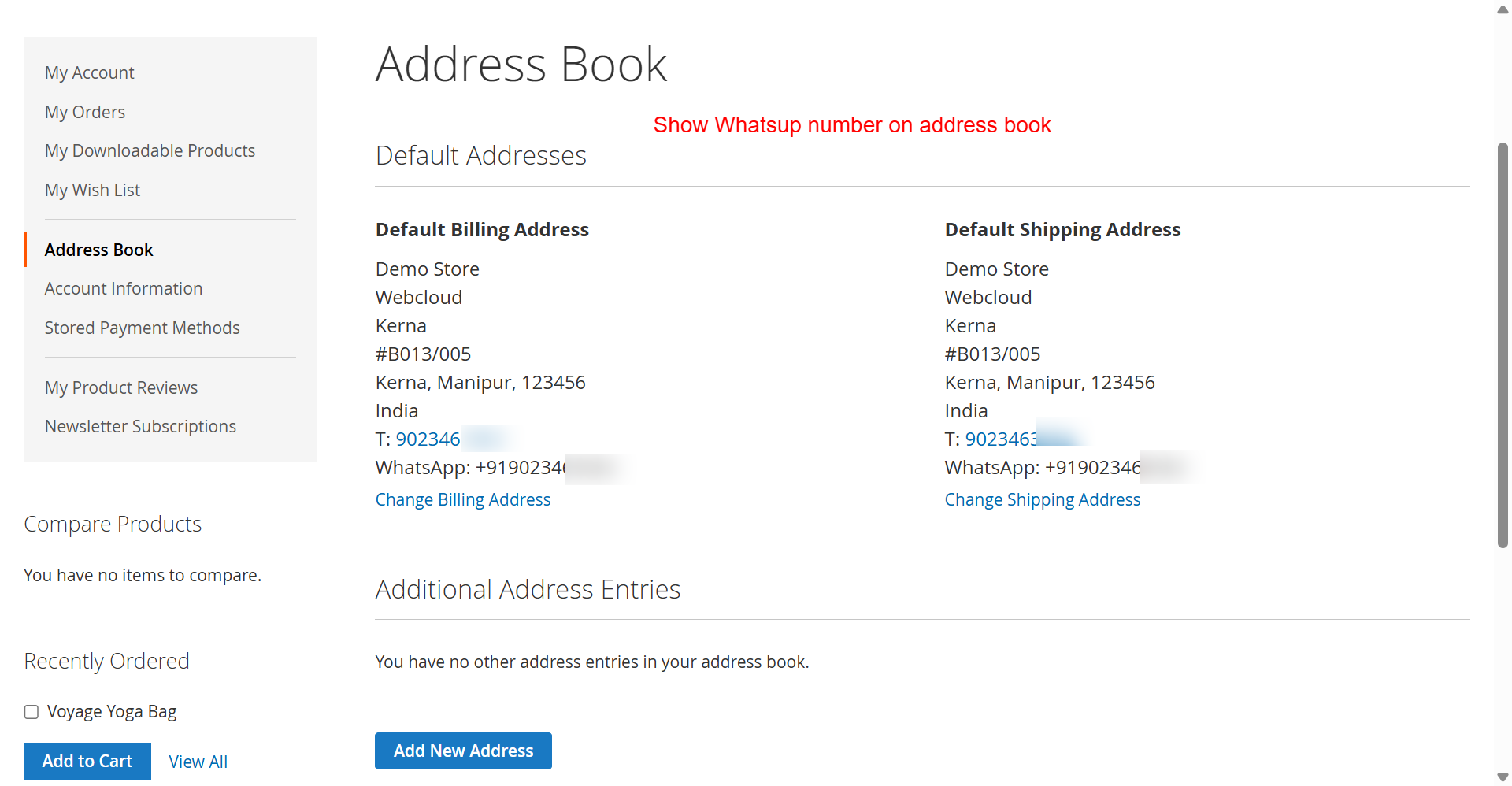Click Change Shipping Address link

pyautogui.click(x=1042, y=499)
